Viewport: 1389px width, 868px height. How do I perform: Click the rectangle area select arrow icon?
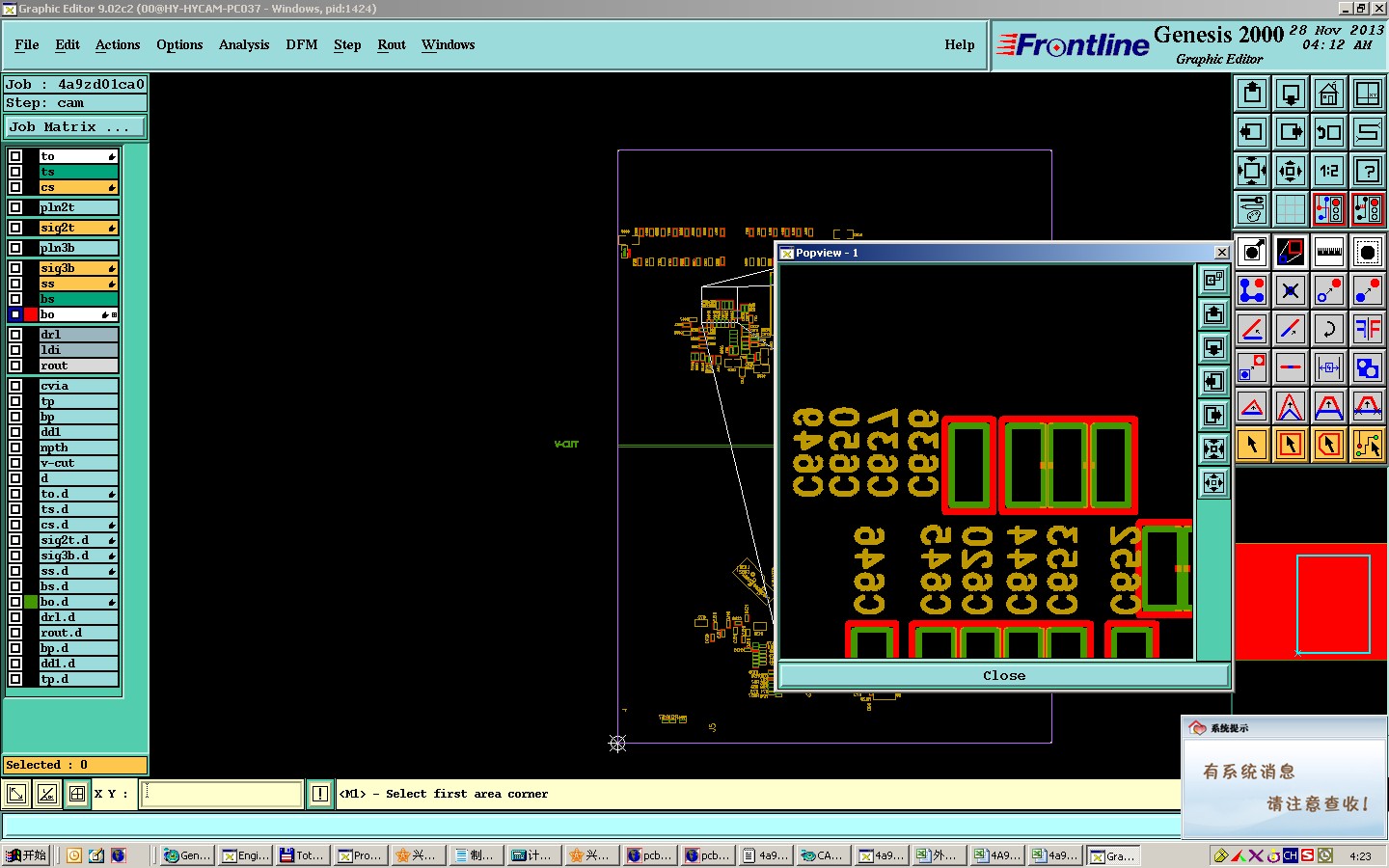pos(1291,445)
